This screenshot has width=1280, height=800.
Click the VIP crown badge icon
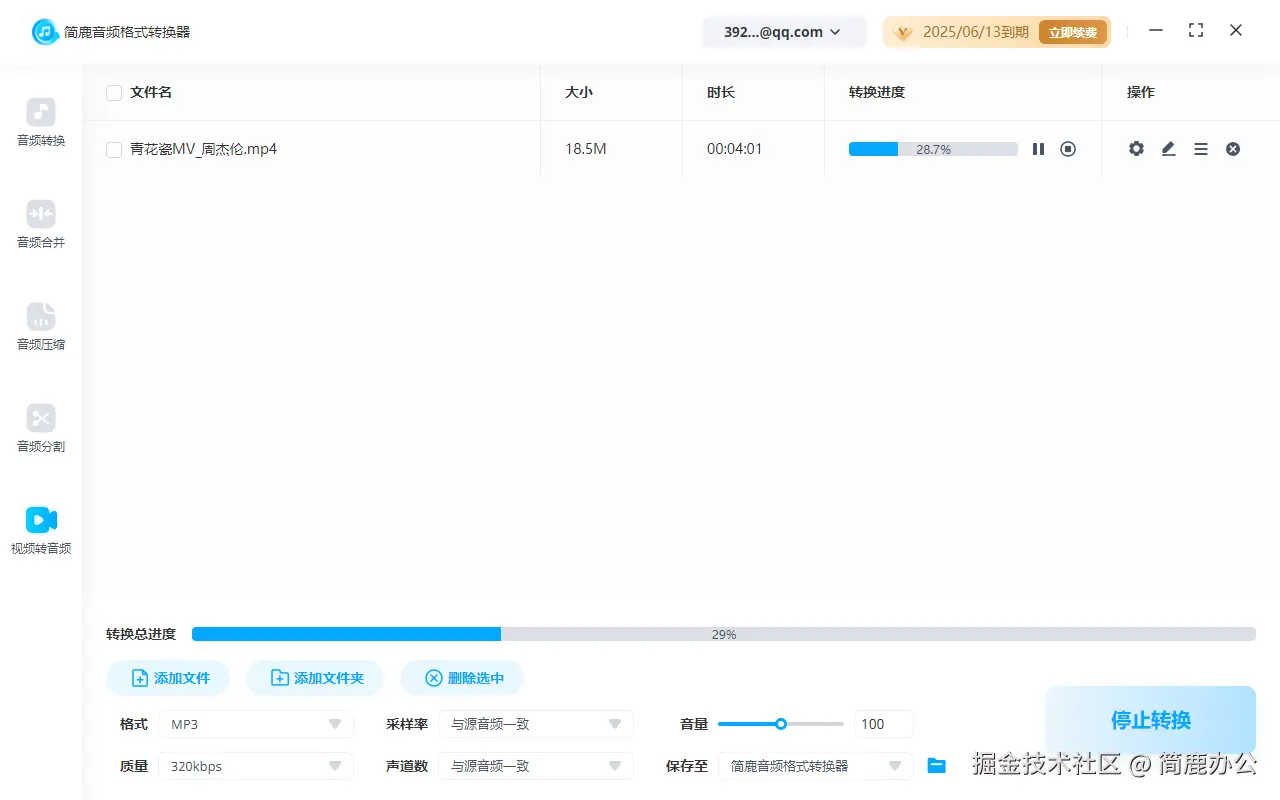(903, 32)
